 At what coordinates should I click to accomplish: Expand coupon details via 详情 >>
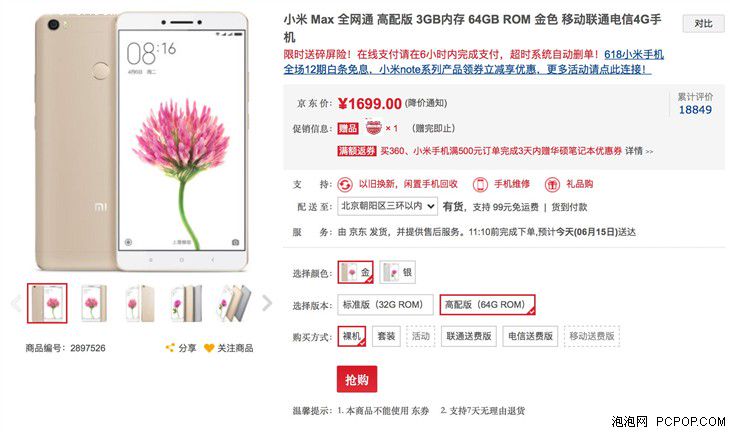pyautogui.click(x=639, y=151)
